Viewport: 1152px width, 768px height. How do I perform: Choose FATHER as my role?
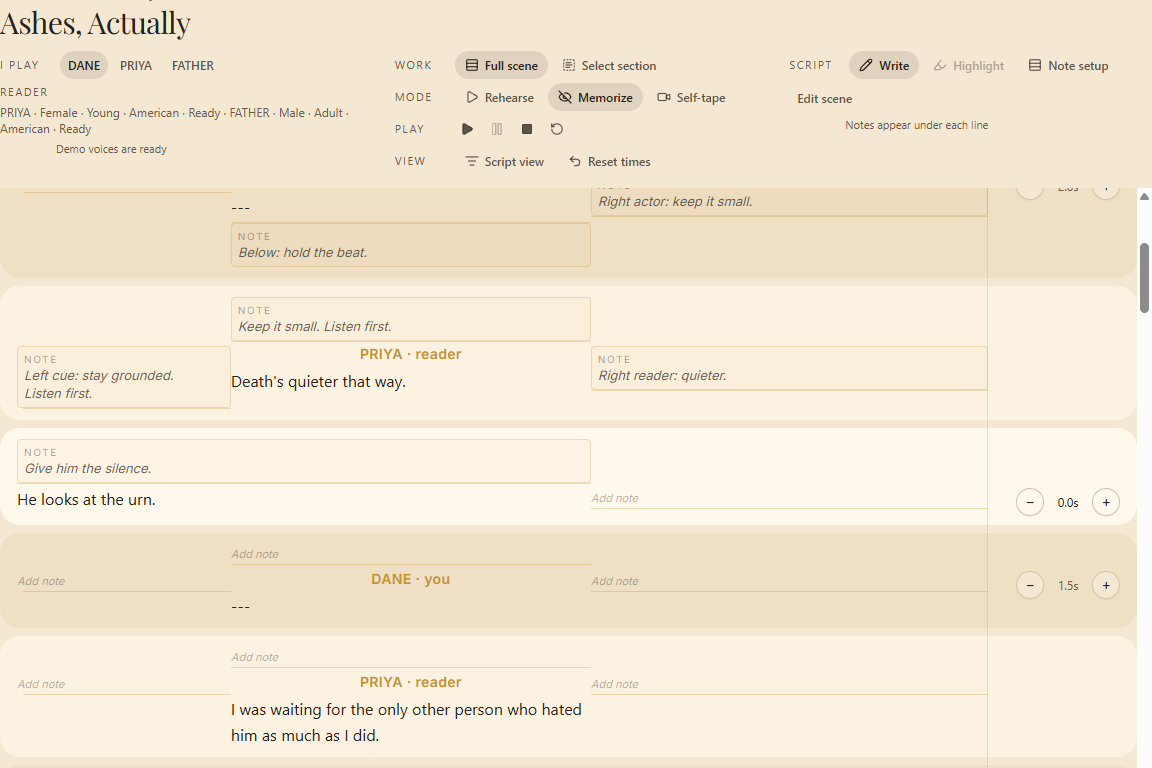(192, 65)
